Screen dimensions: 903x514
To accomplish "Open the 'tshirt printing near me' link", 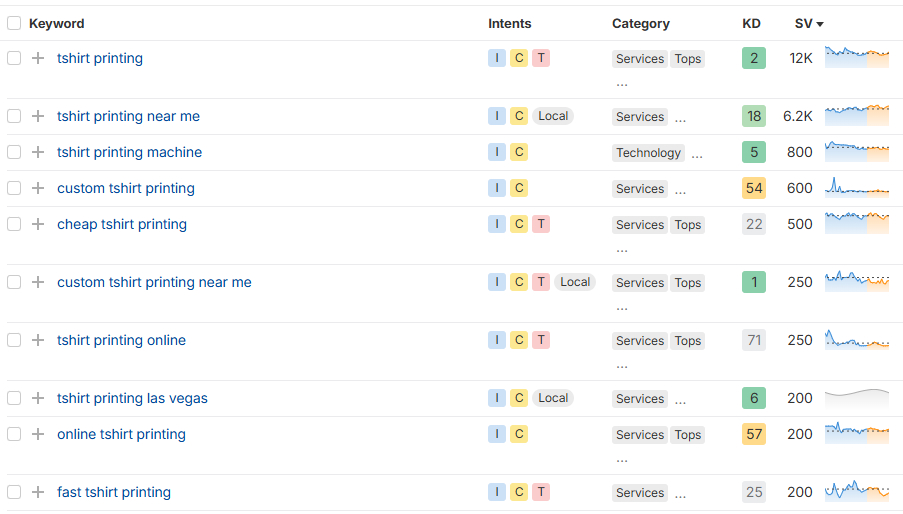I will click(x=128, y=116).
